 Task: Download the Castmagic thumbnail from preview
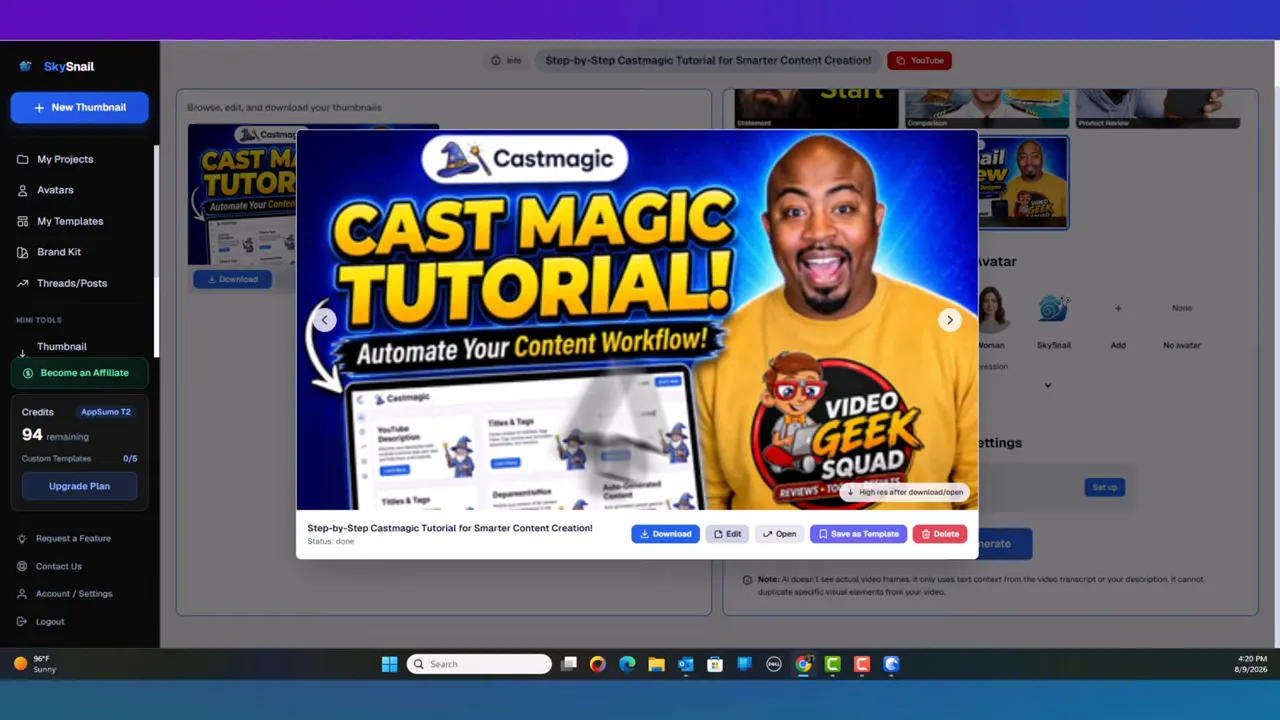665,534
